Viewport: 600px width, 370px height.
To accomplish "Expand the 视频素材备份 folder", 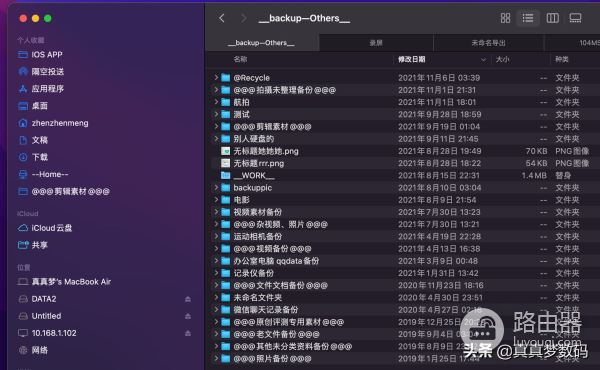I will pos(216,212).
